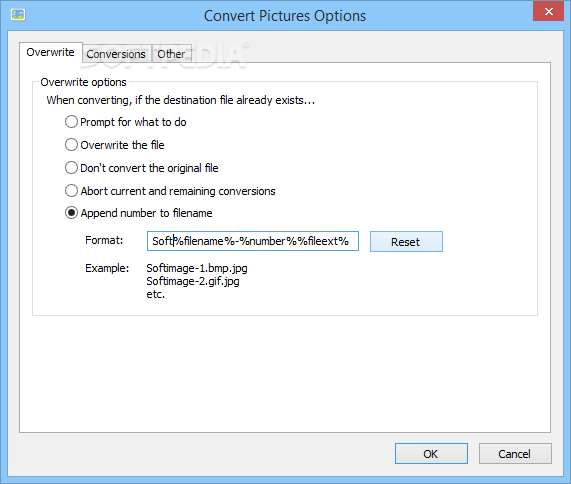Reset the filename format string
The image size is (571, 484).
point(406,241)
